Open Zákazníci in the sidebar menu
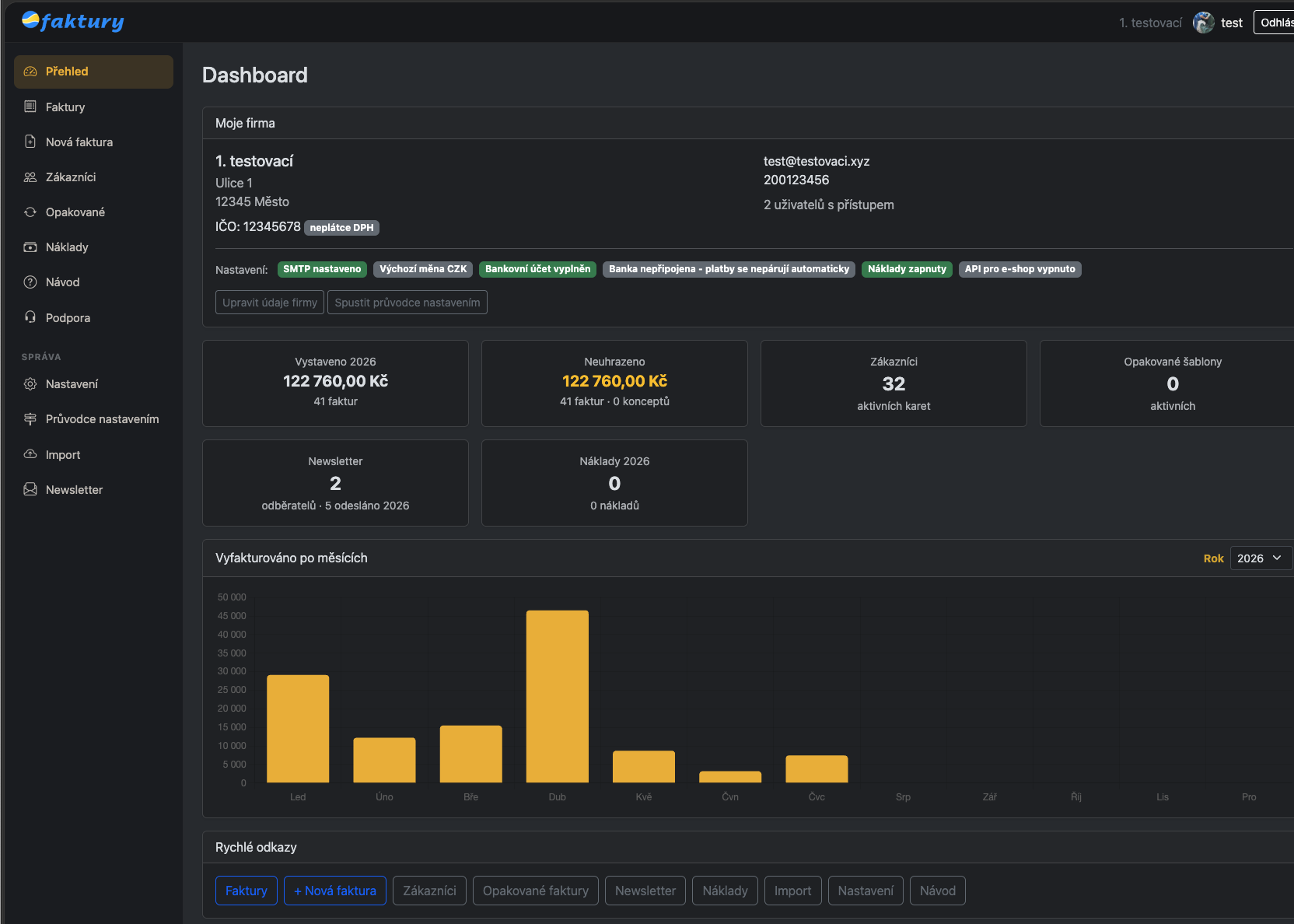Screen dimensions: 1294x924 click(x=93, y=177)
